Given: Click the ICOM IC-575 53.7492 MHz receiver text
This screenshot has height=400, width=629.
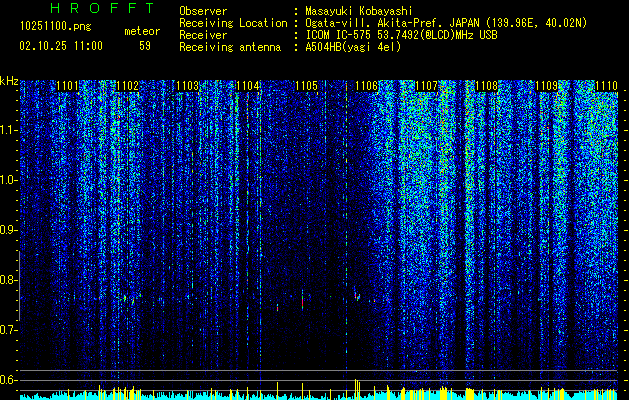Looking at the screenshot, I should pyautogui.click(x=402, y=35).
